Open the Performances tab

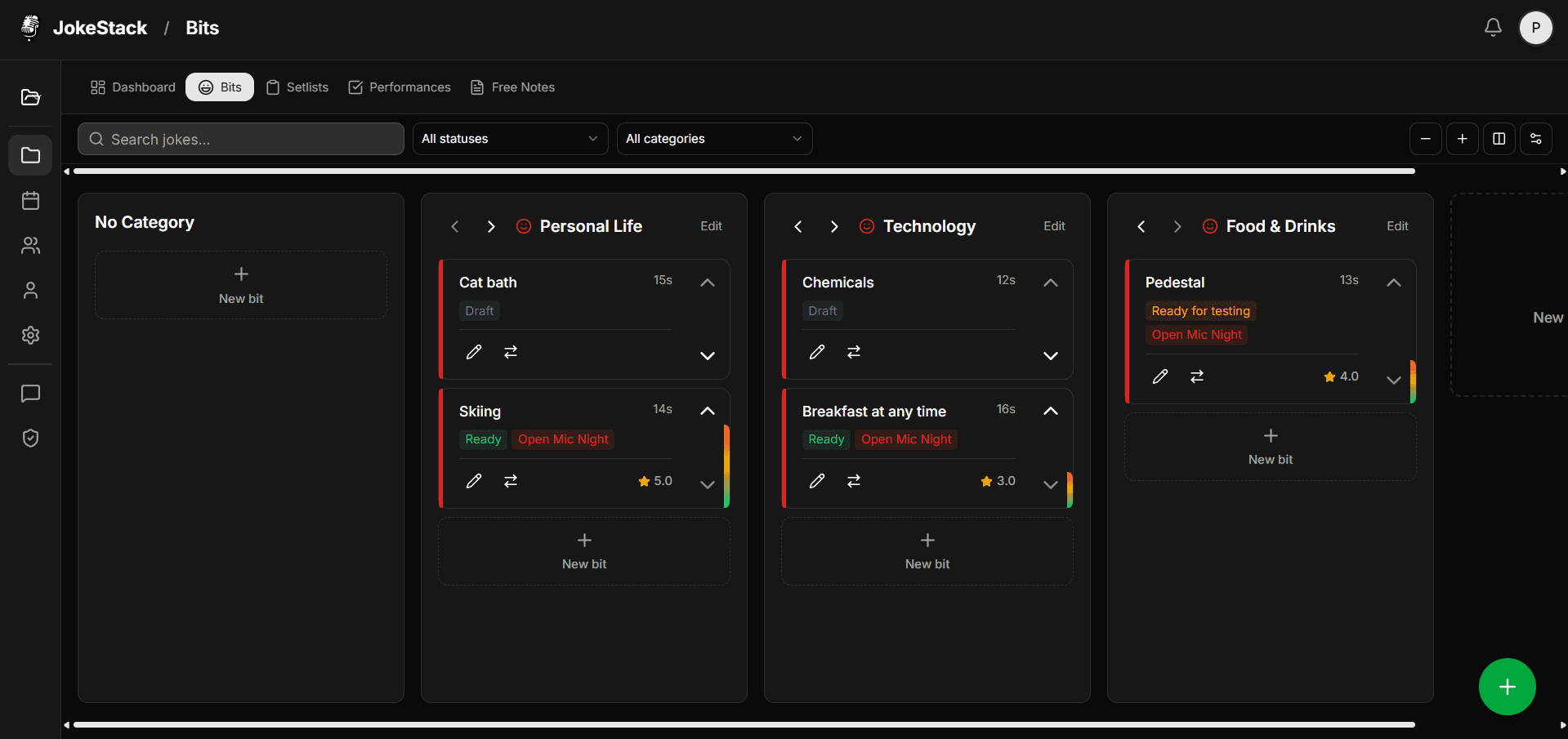(x=400, y=87)
